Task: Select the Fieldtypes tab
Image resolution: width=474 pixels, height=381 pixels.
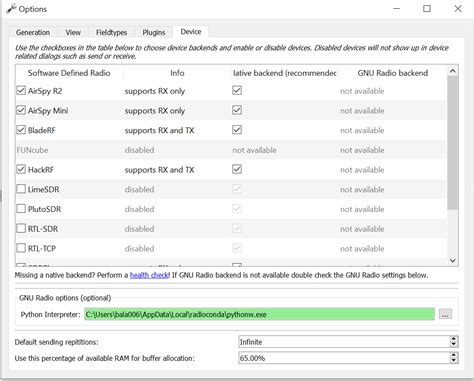Action: 111,32
